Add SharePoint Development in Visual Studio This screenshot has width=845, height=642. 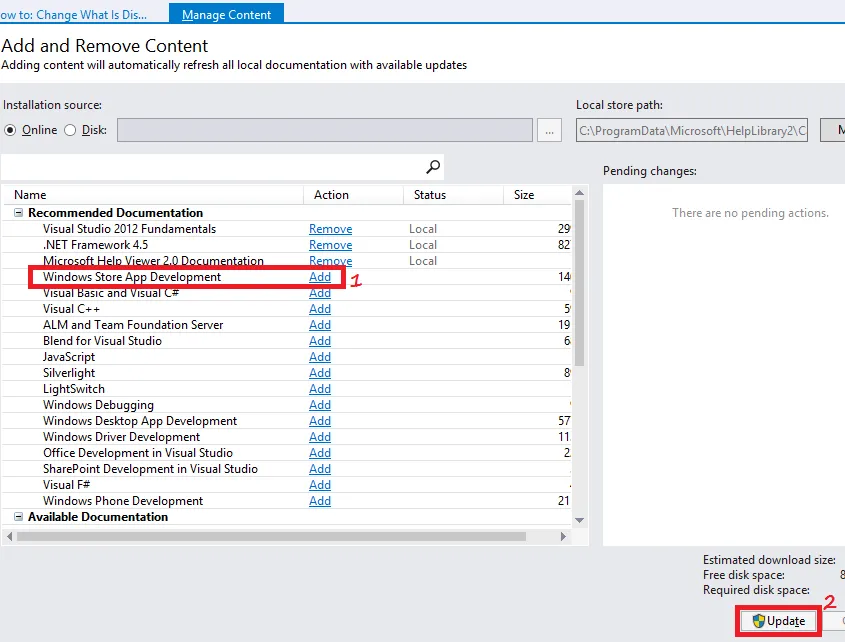(320, 469)
